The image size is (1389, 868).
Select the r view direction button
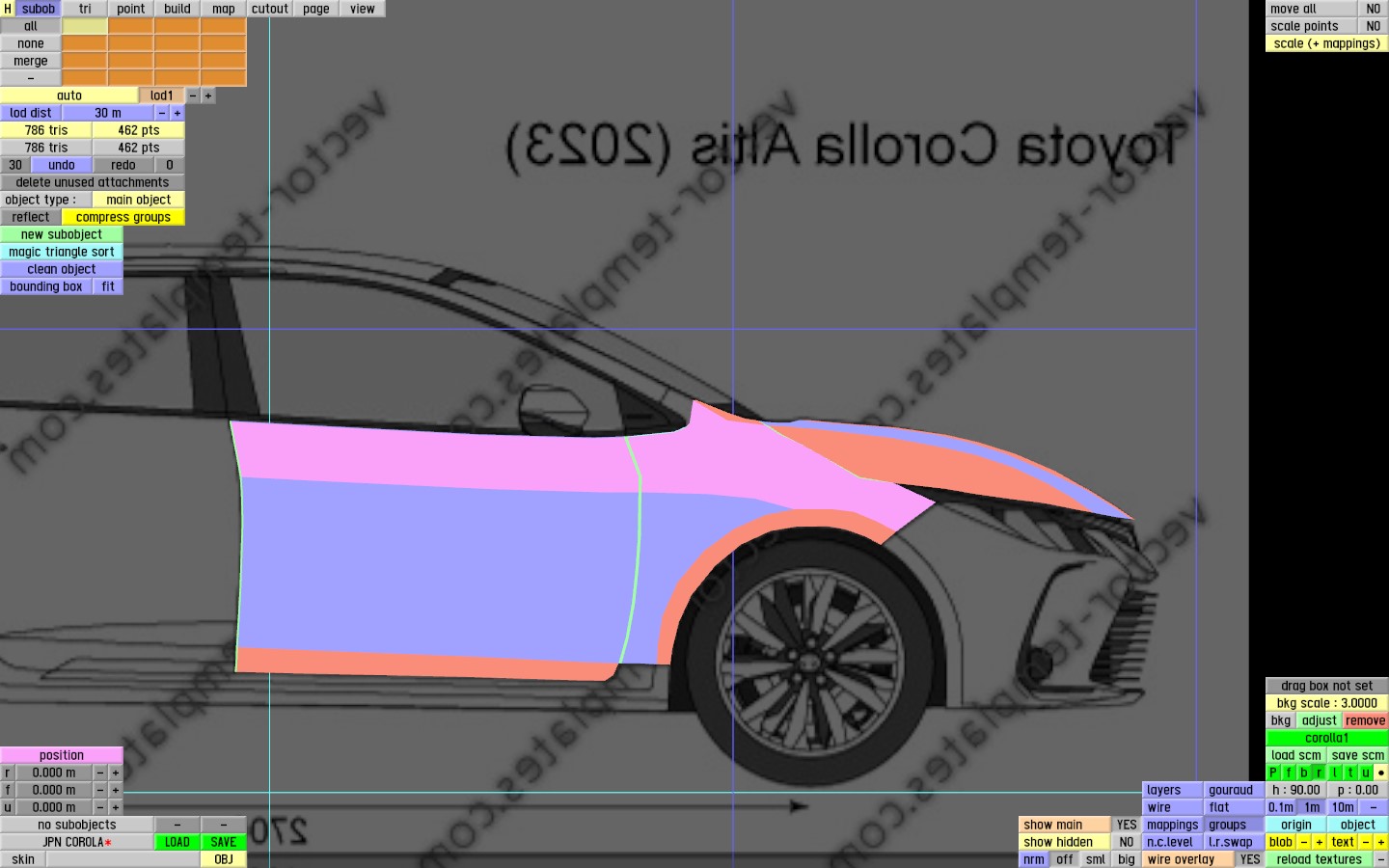coord(1320,773)
